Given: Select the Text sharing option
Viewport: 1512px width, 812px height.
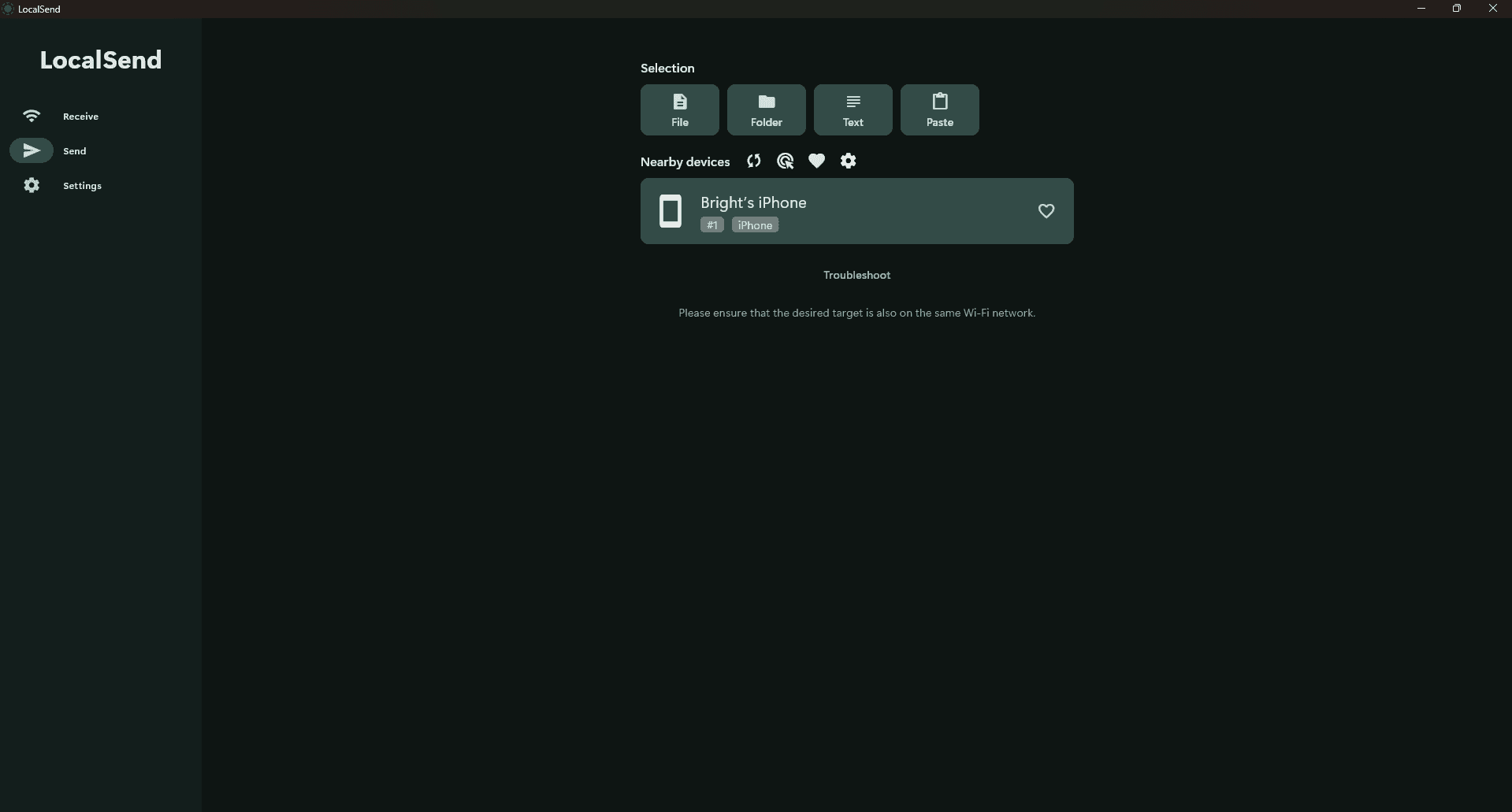Looking at the screenshot, I should [853, 109].
